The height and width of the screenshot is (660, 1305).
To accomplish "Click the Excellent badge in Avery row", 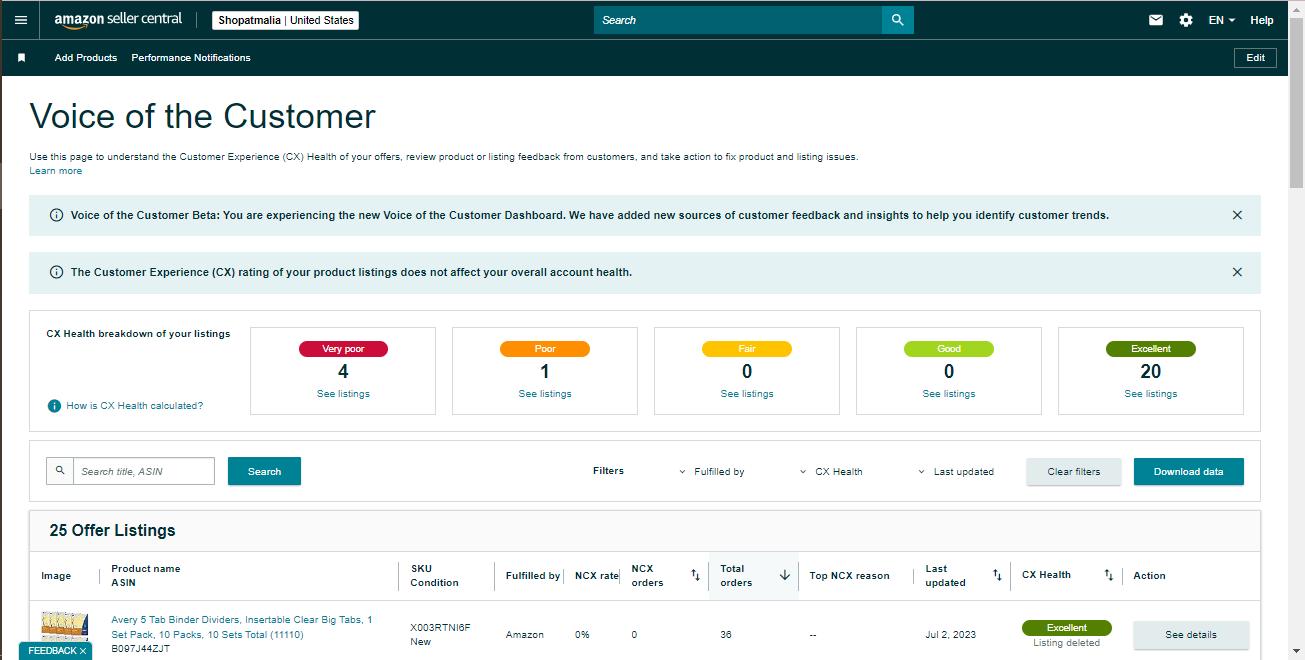I will click(x=1067, y=628).
